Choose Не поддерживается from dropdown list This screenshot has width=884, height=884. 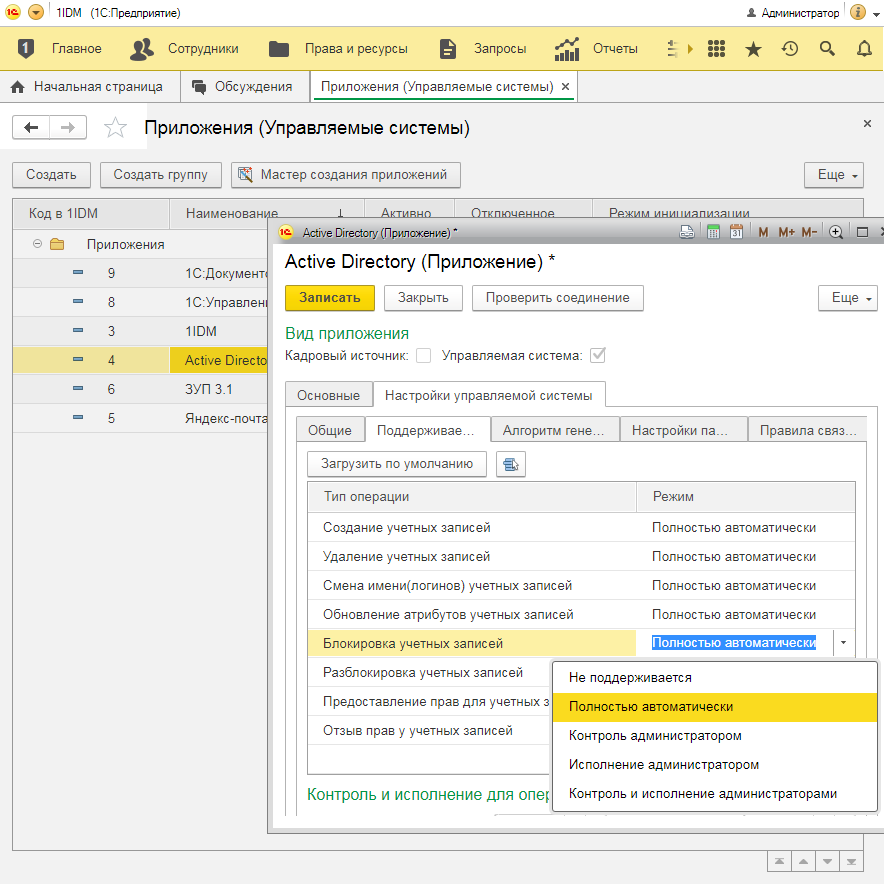630,677
